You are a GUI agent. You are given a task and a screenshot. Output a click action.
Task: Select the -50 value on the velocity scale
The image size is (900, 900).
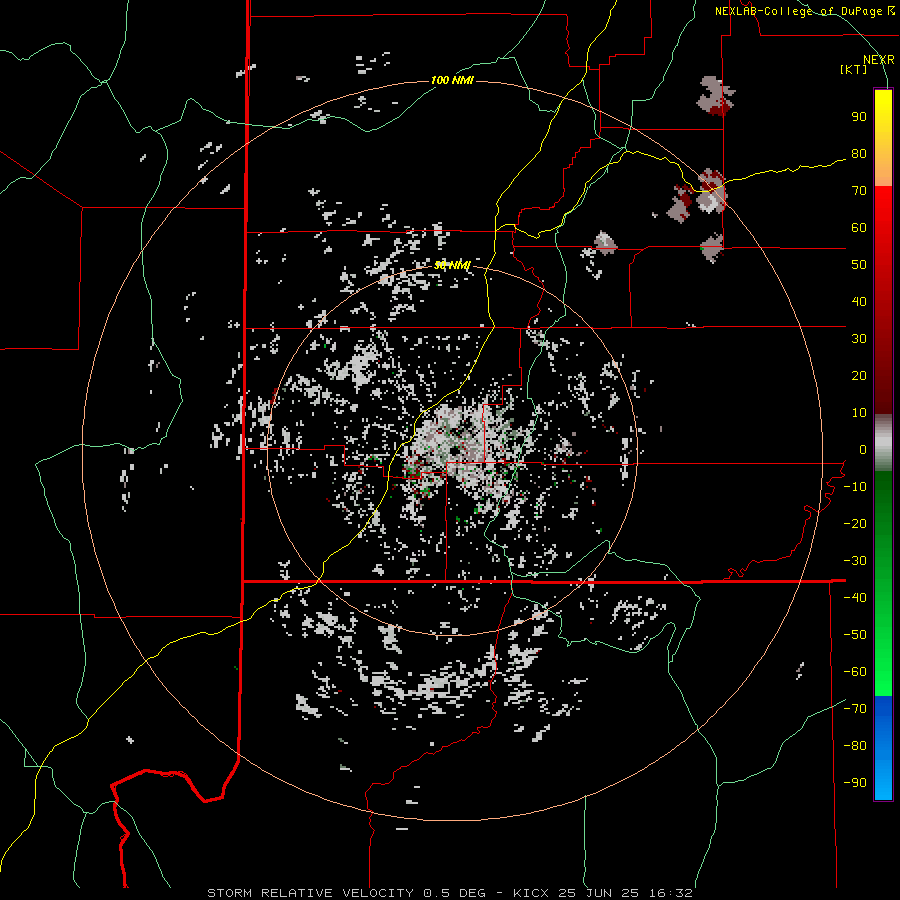coord(855,635)
